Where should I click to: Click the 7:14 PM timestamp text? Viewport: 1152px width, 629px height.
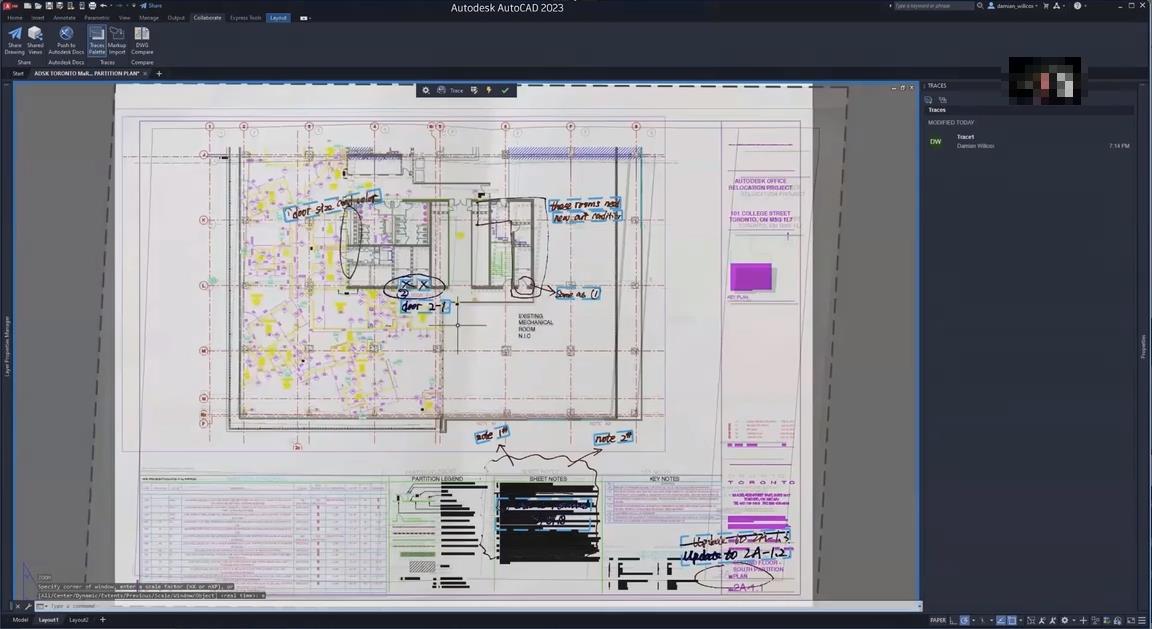(1119, 146)
